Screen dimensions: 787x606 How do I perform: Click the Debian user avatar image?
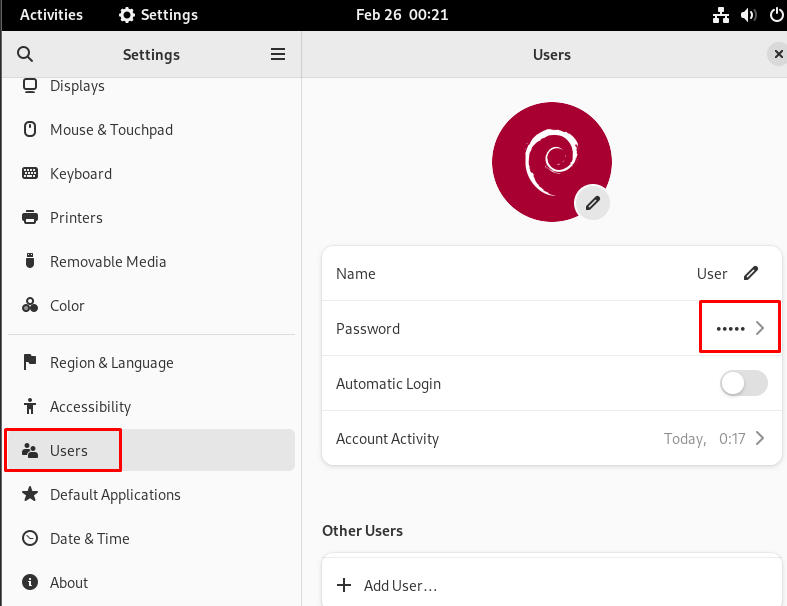click(552, 162)
